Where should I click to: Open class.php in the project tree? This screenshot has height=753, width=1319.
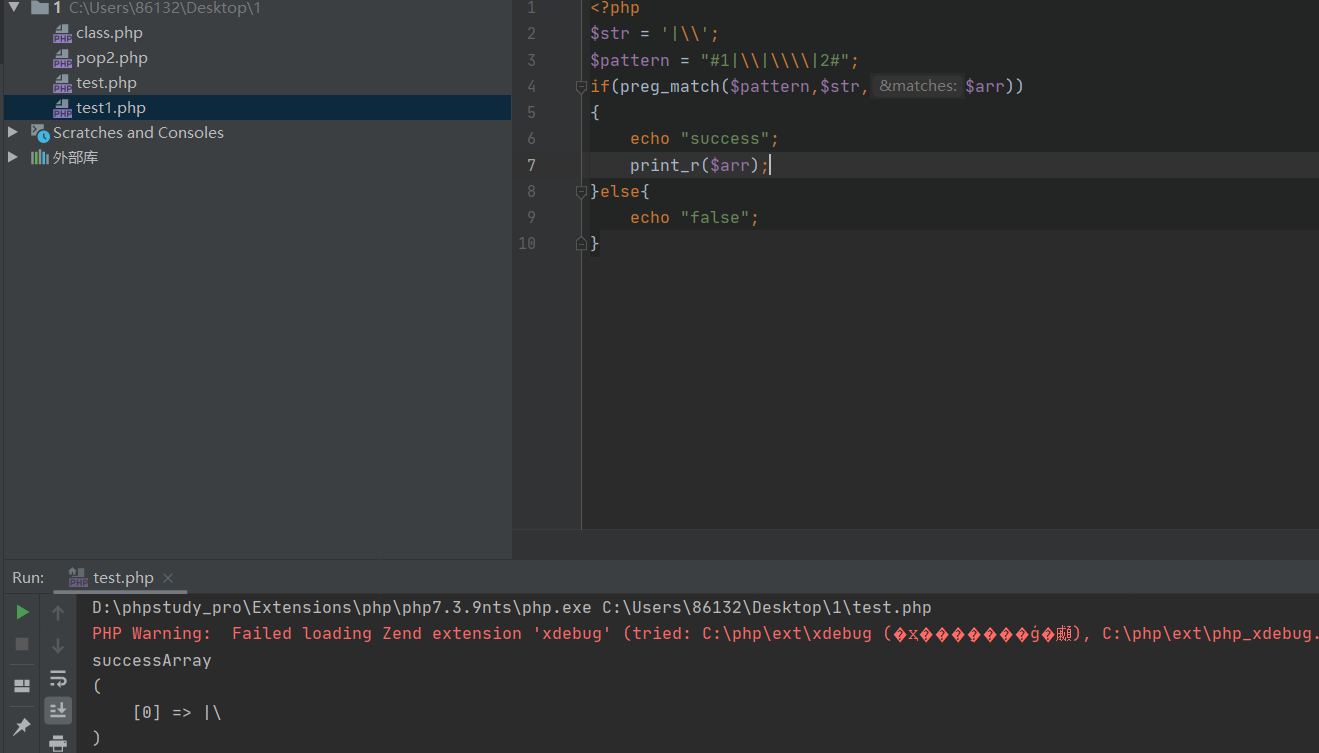point(109,33)
